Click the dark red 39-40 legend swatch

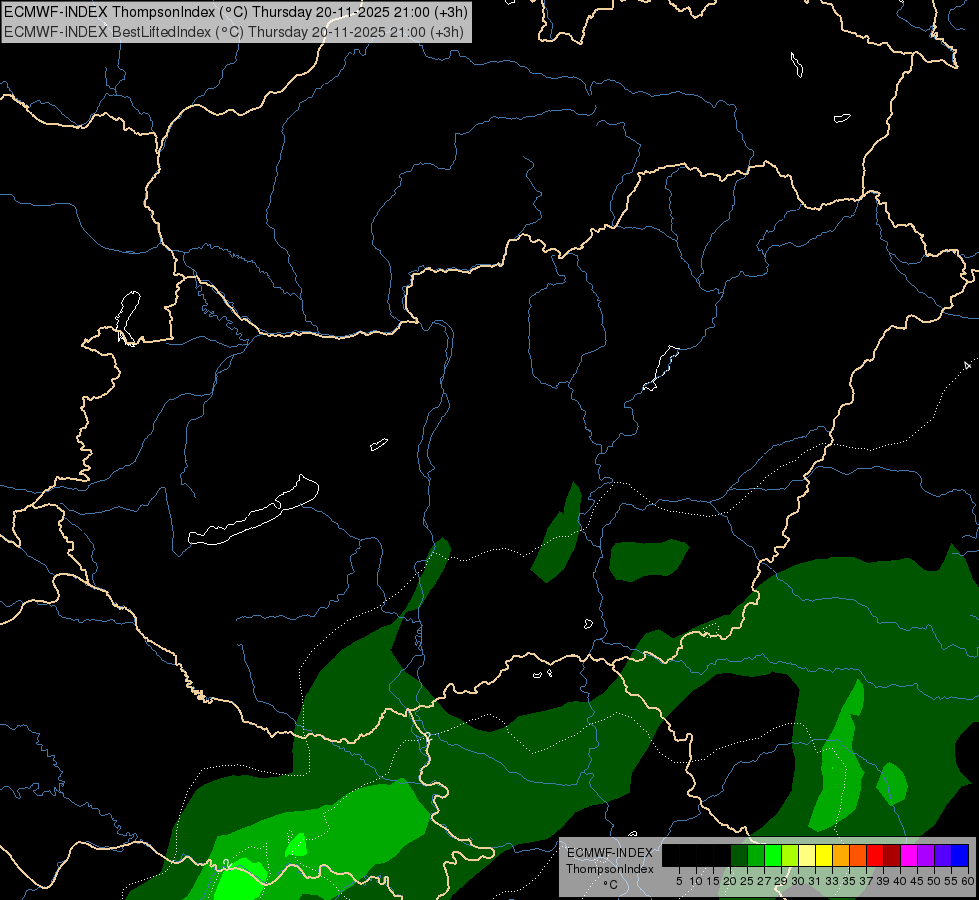pos(892,855)
